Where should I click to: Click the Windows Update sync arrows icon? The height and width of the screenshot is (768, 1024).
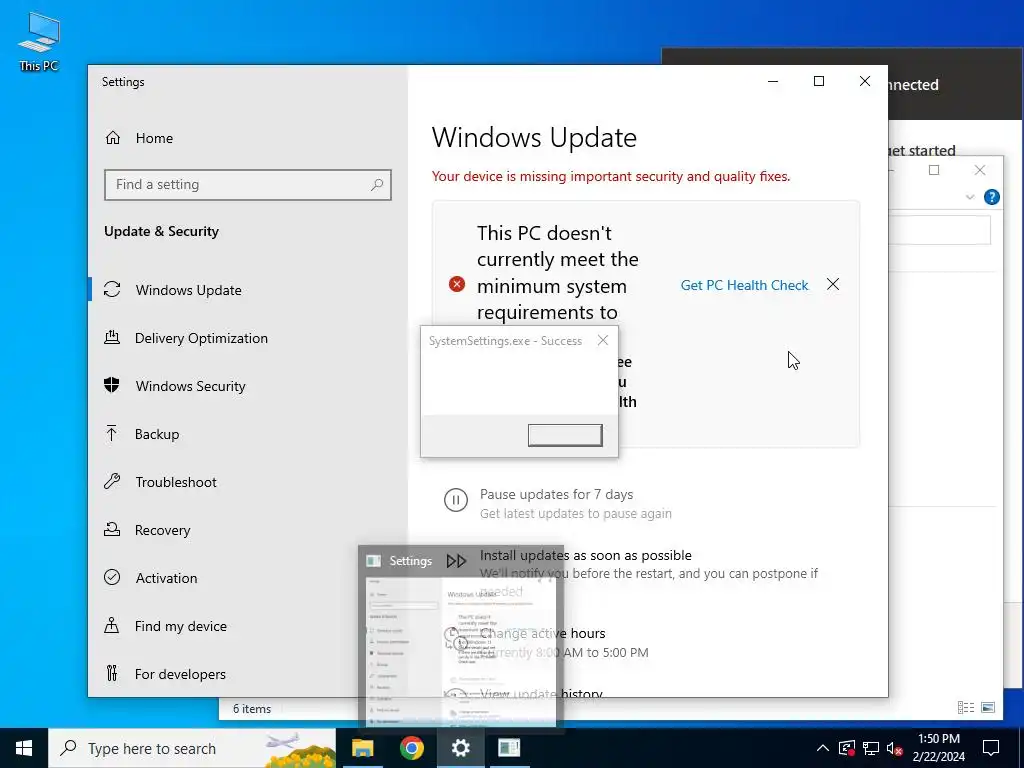click(x=112, y=289)
